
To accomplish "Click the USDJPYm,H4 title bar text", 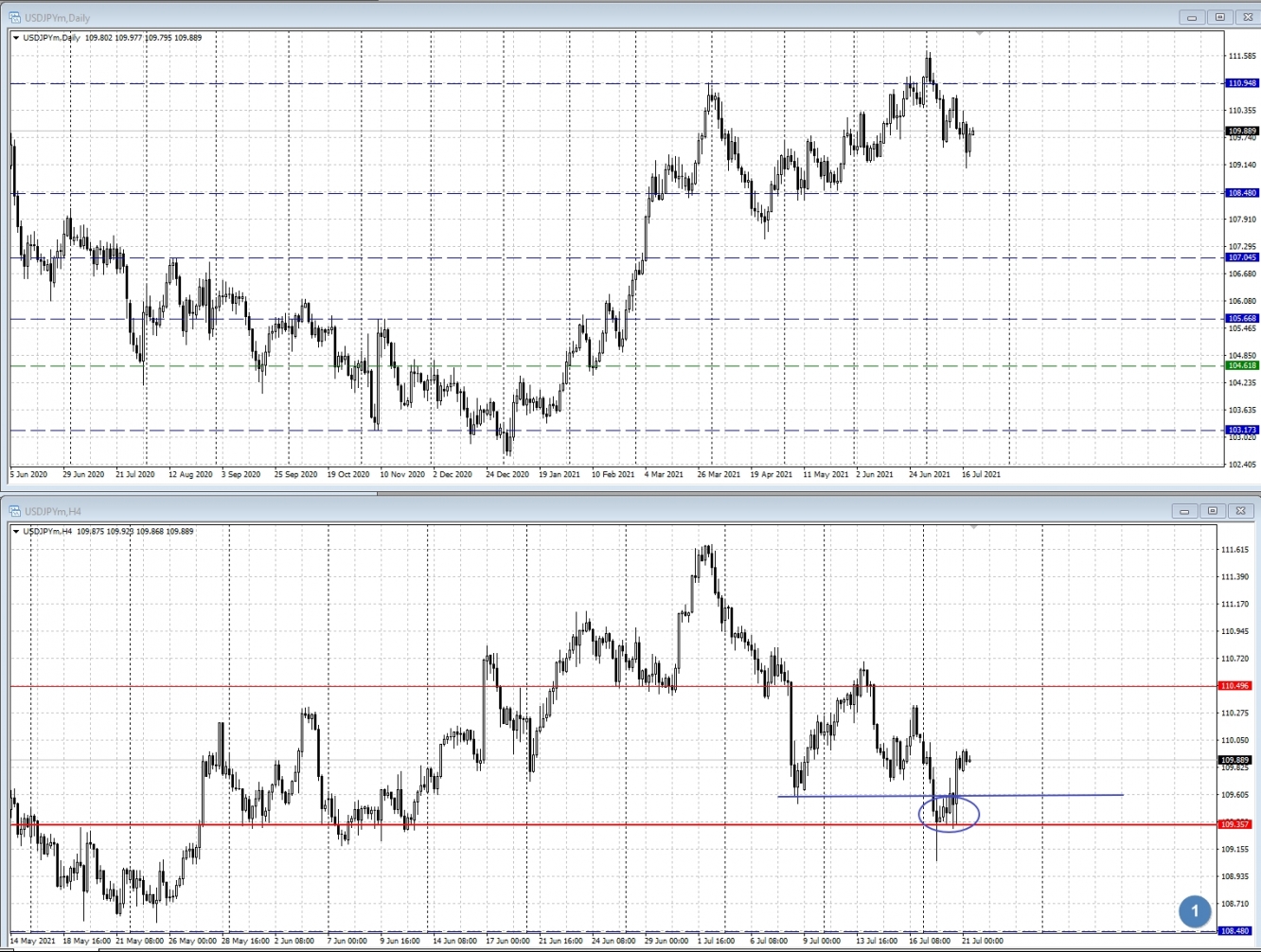I will (x=53, y=511).
